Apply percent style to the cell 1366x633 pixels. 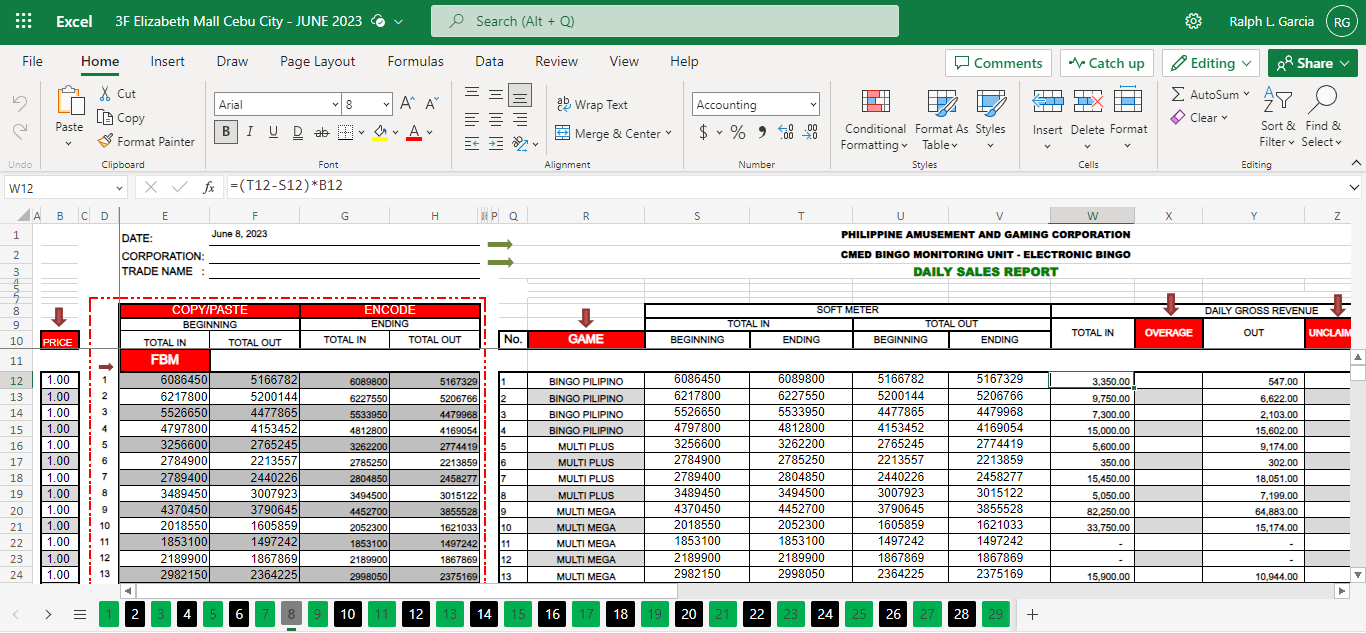[738, 133]
